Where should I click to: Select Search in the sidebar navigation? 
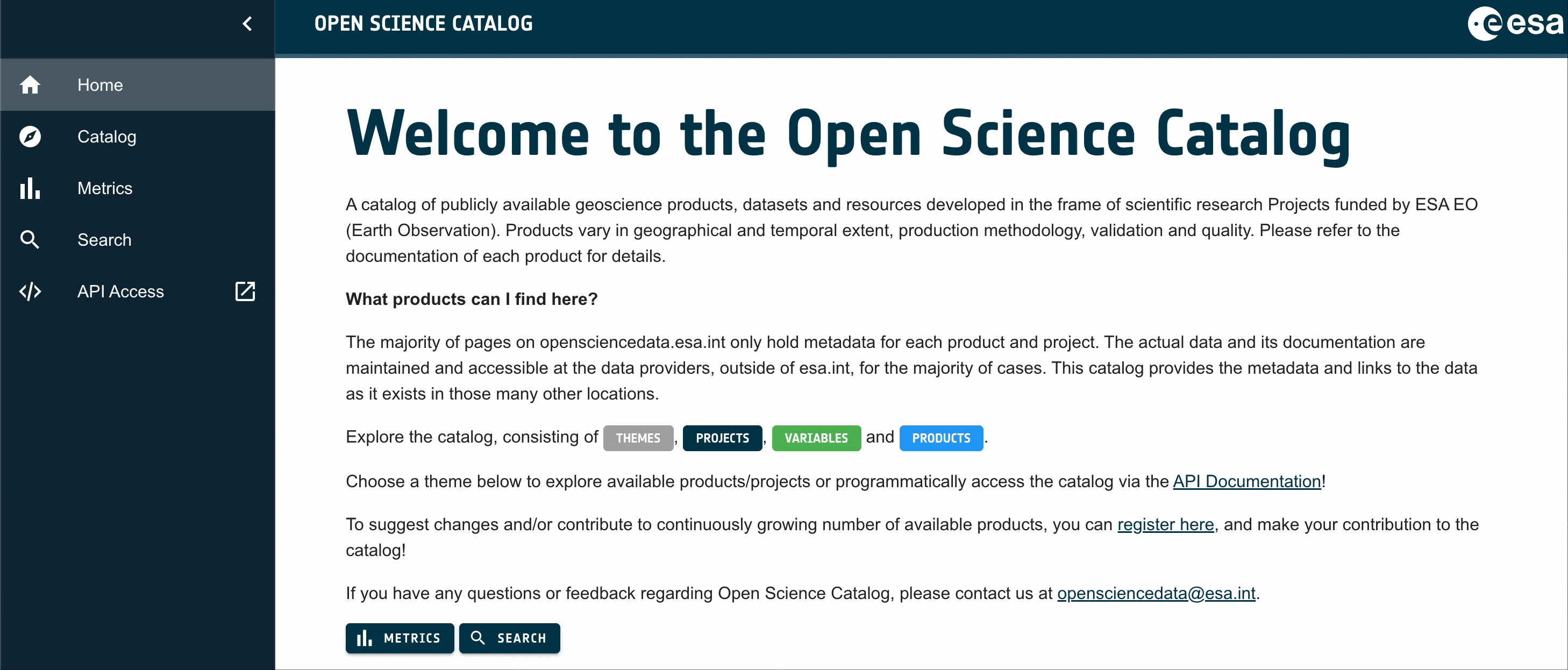104,240
